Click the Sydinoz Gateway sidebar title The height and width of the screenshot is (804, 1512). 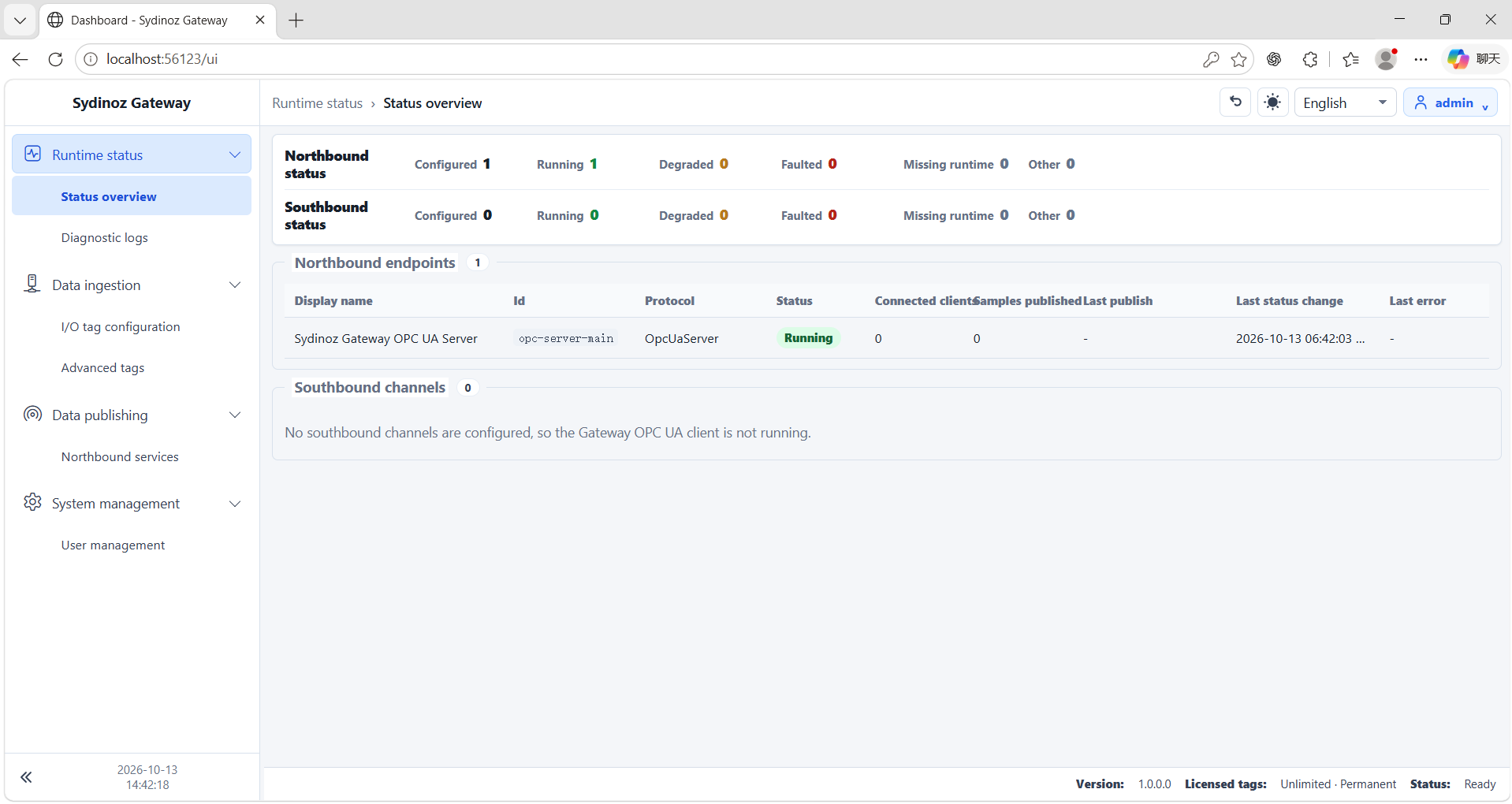point(132,102)
